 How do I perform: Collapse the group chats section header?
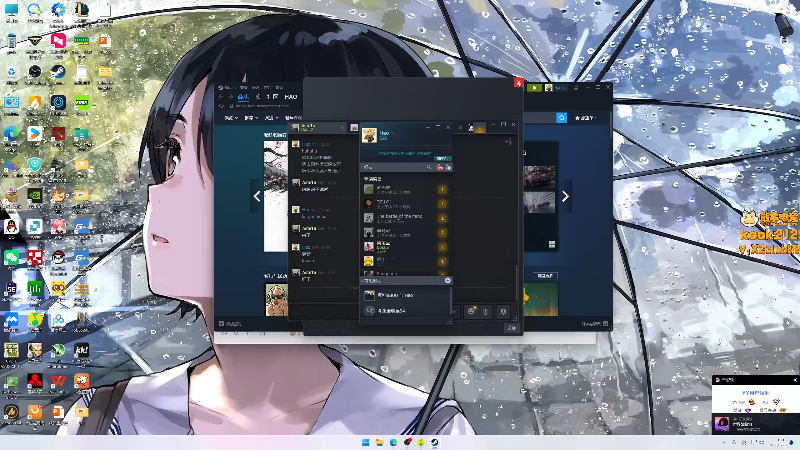373,281
